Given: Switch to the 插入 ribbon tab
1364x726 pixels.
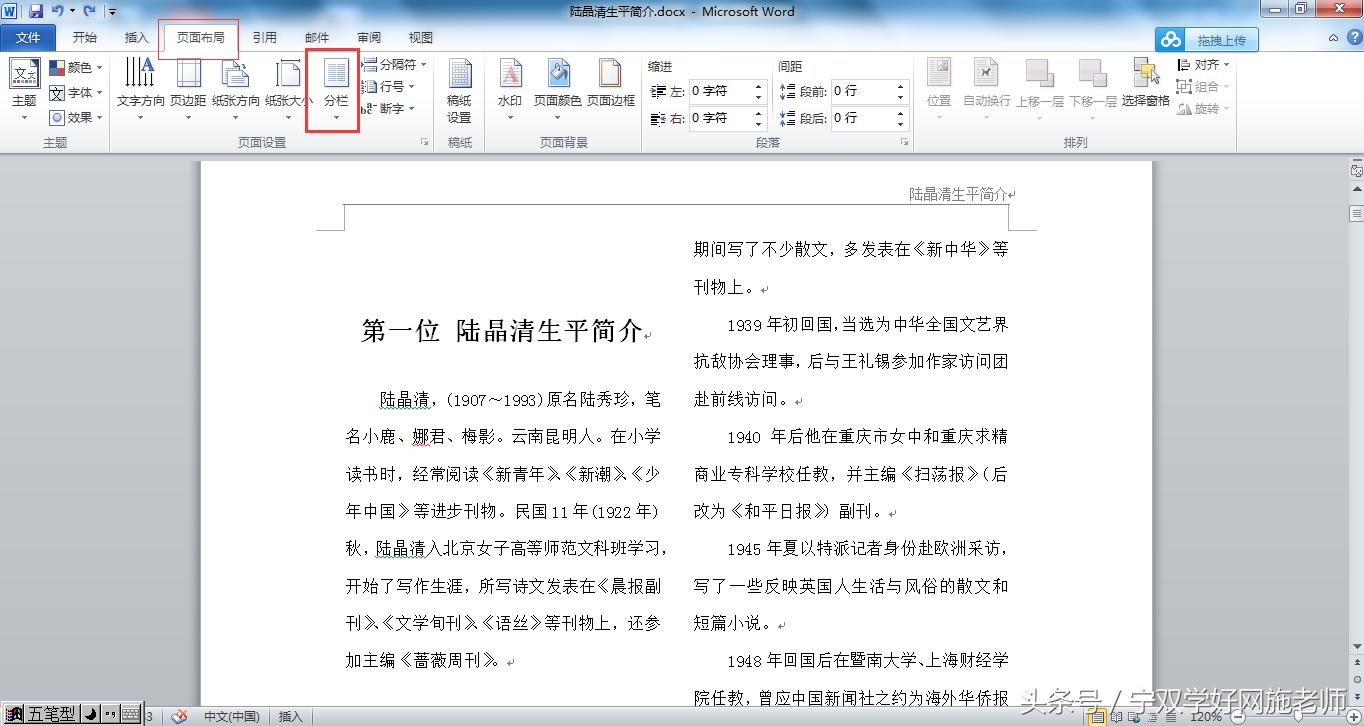Looking at the screenshot, I should (x=136, y=37).
